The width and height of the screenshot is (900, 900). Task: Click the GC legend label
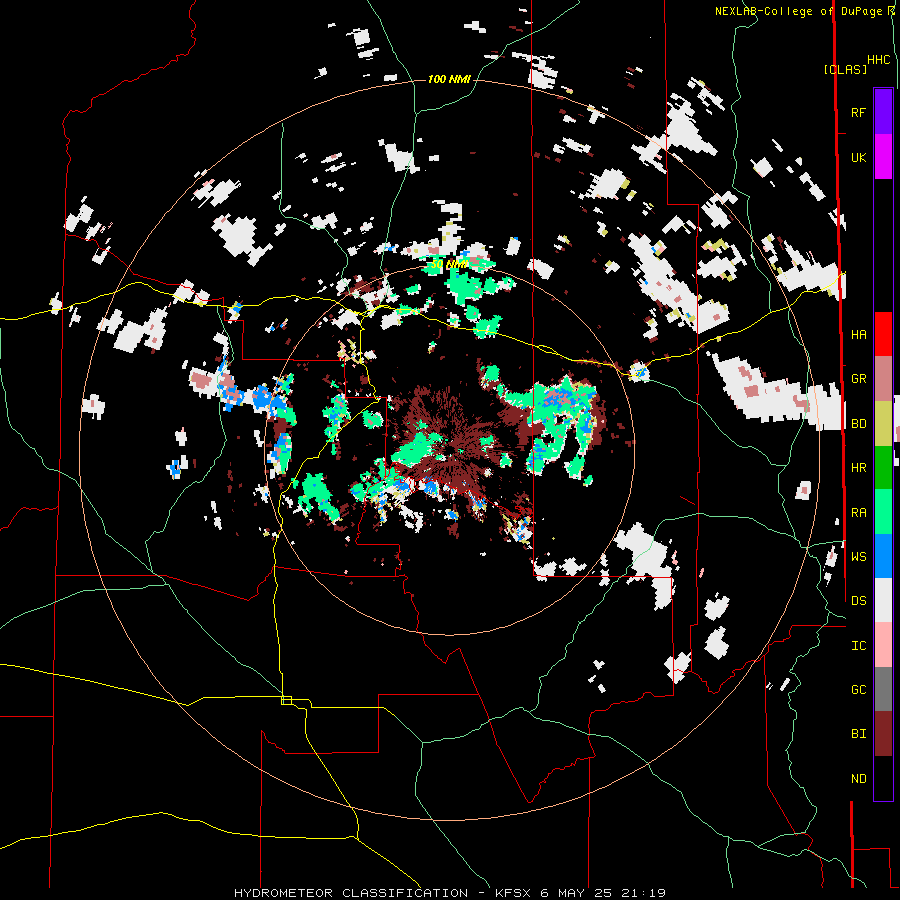(x=858, y=690)
